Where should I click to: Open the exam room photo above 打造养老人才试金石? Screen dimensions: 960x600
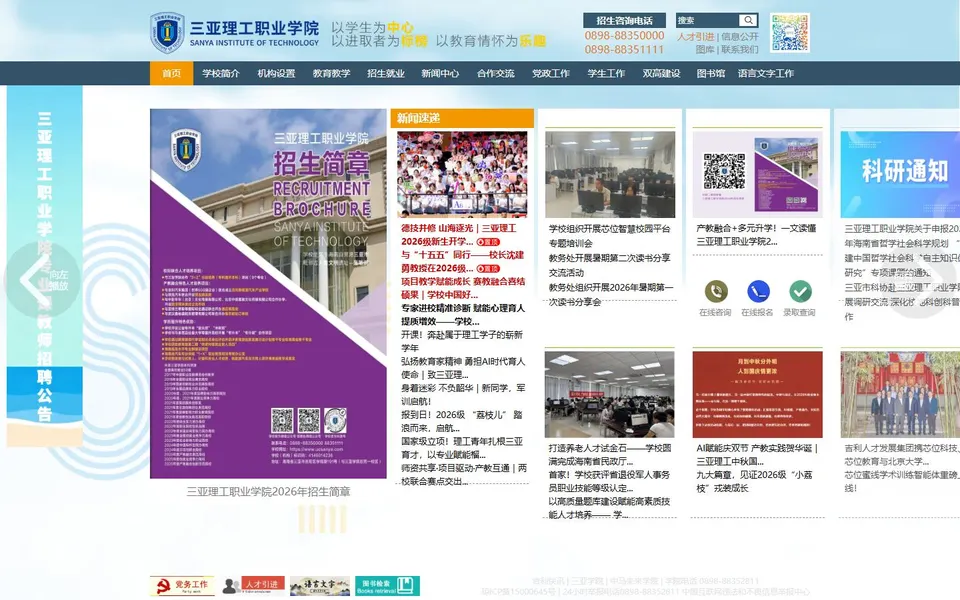610,394
